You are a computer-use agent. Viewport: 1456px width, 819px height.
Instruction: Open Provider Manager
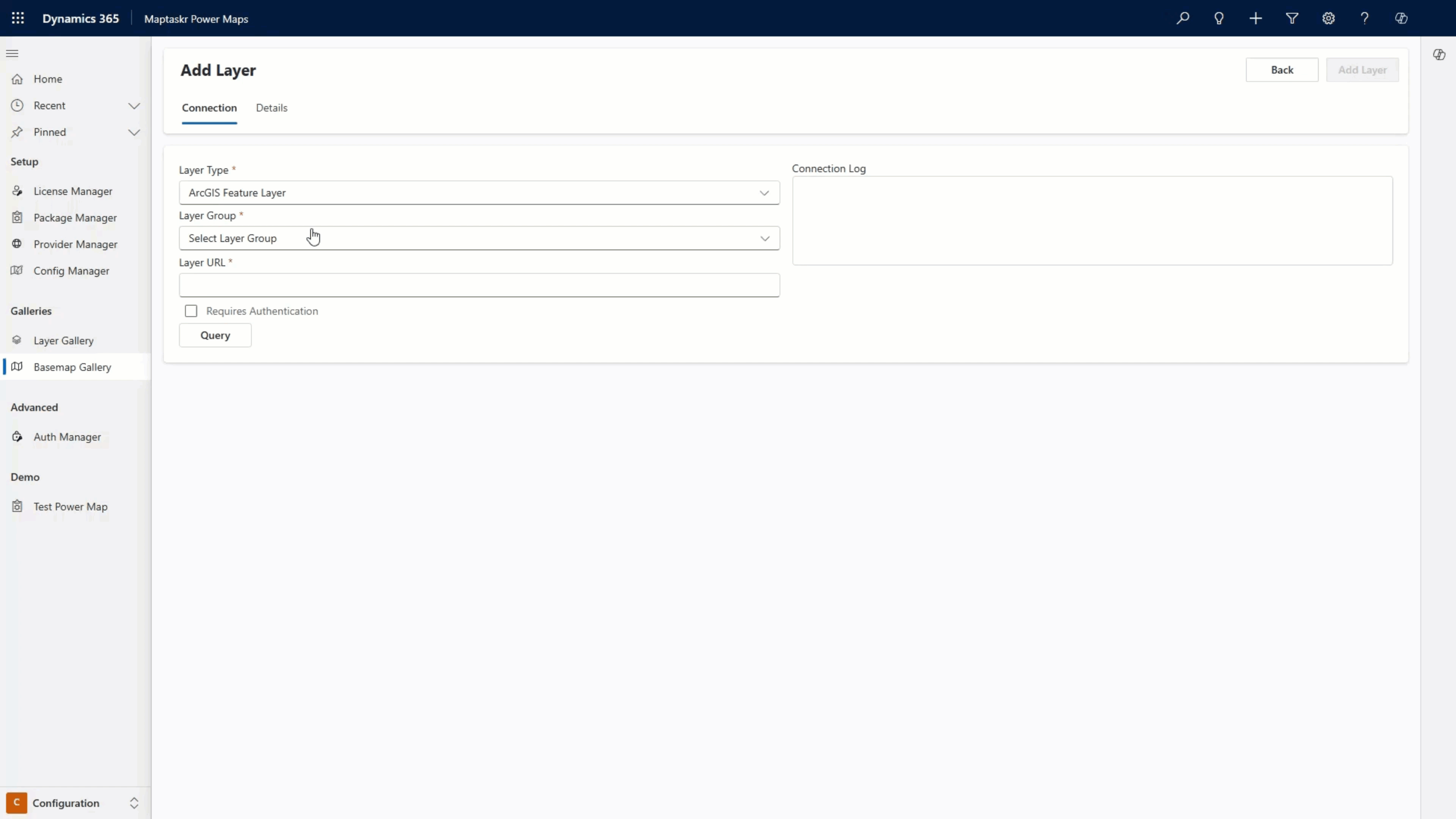pos(75,243)
